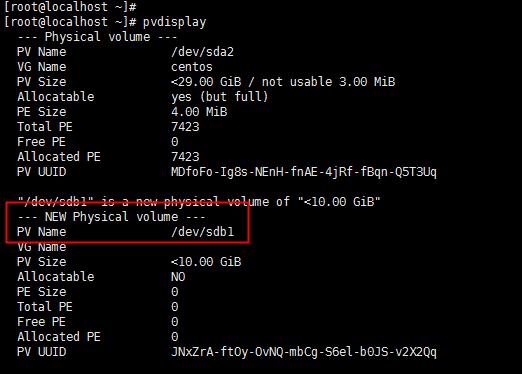Click the 'Free PE' label of the first volume
The width and height of the screenshot is (522, 374).
point(41,142)
